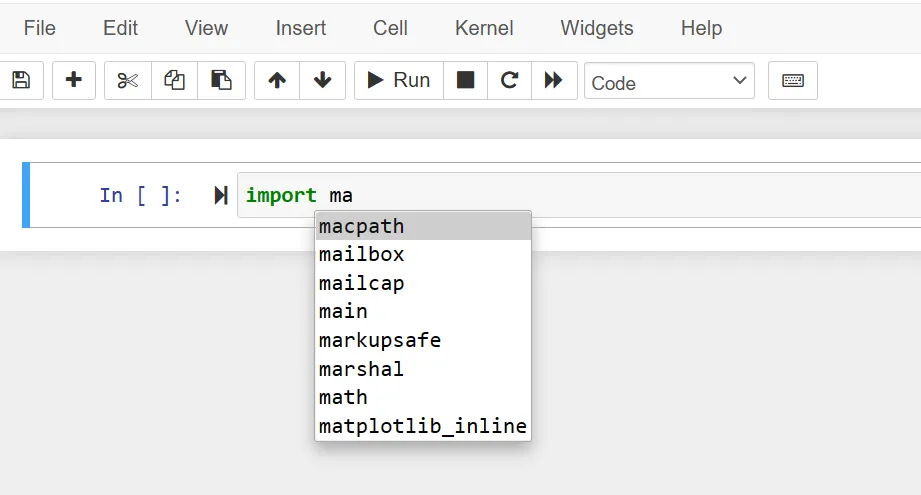Interrupt the kernel with stop icon
Viewport: 921px width, 495px height.
pos(465,80)
